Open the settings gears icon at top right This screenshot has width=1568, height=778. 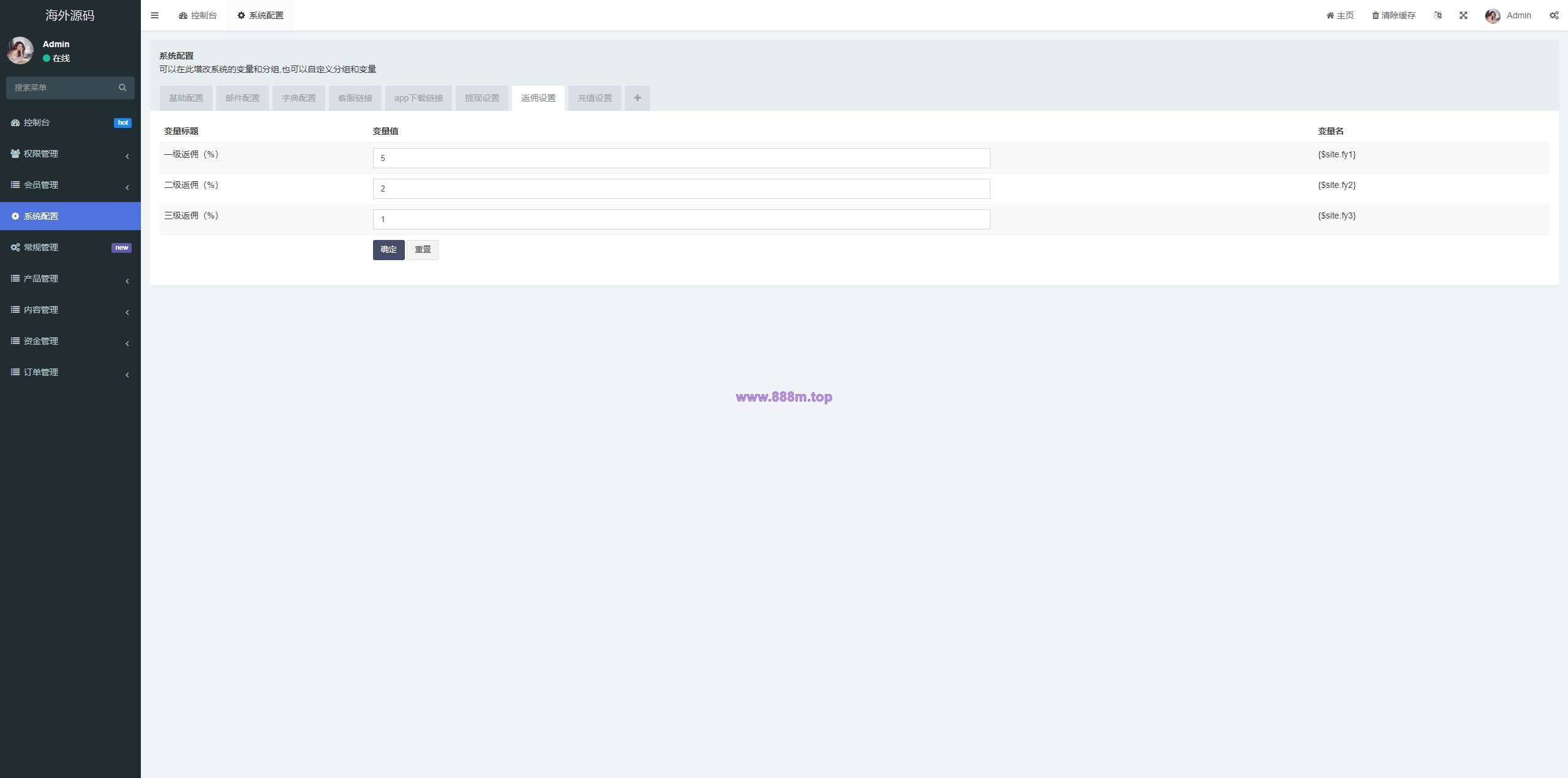1554,15
